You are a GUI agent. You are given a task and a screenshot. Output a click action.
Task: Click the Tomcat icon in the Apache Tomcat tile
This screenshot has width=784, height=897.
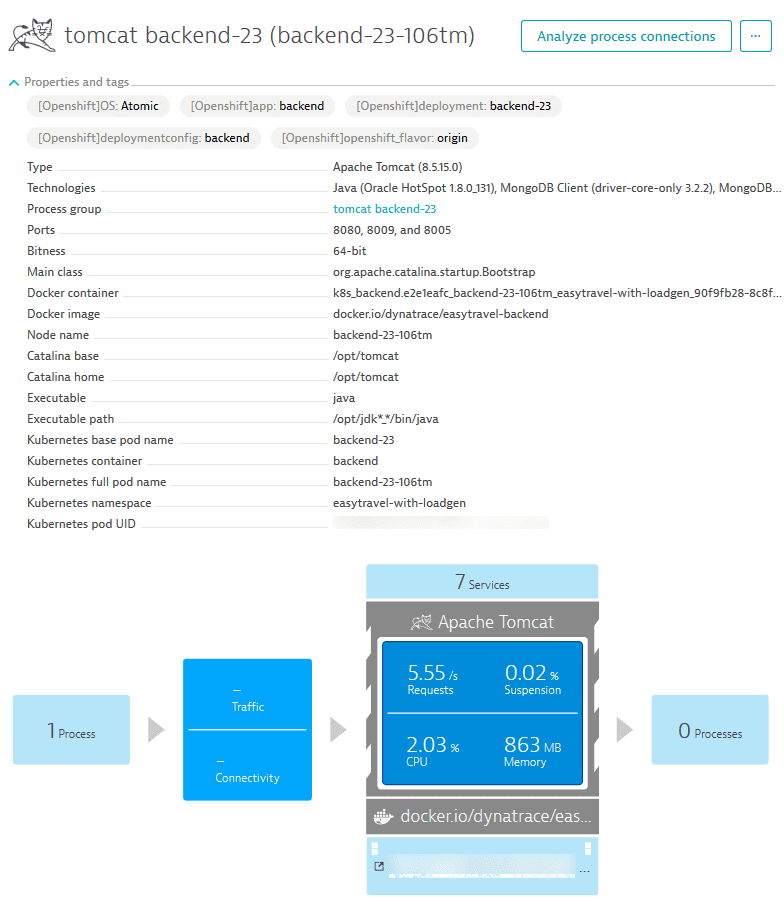pos(421,622)
